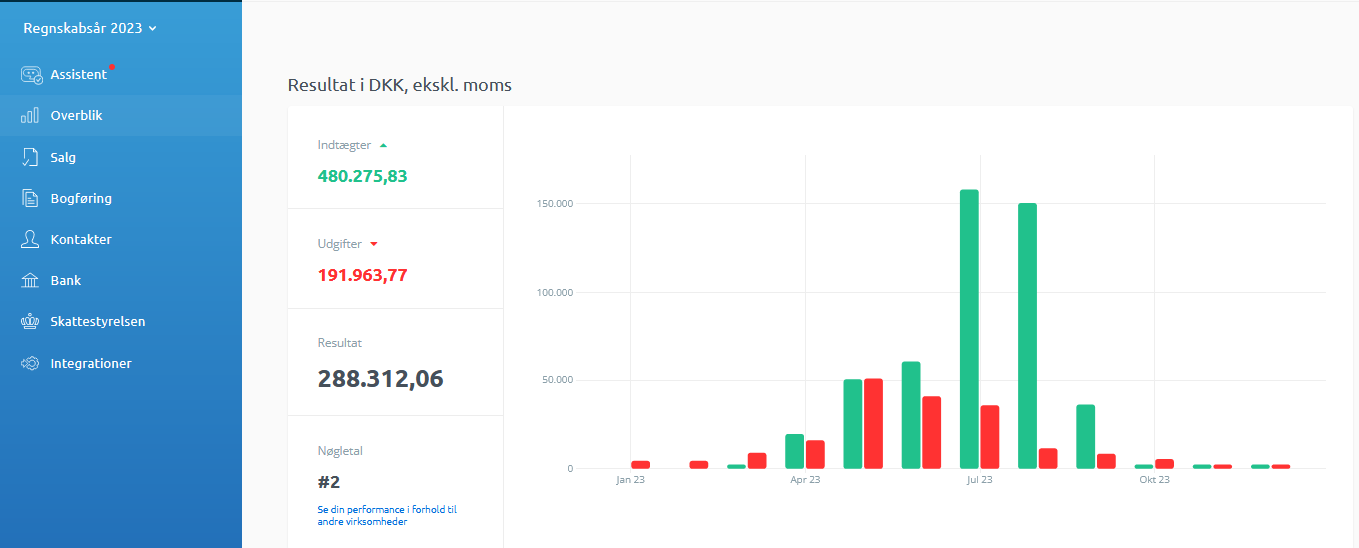1359x548 pixels.
Task: Click the Bogføring document icon
Action: tap(30, 198)
